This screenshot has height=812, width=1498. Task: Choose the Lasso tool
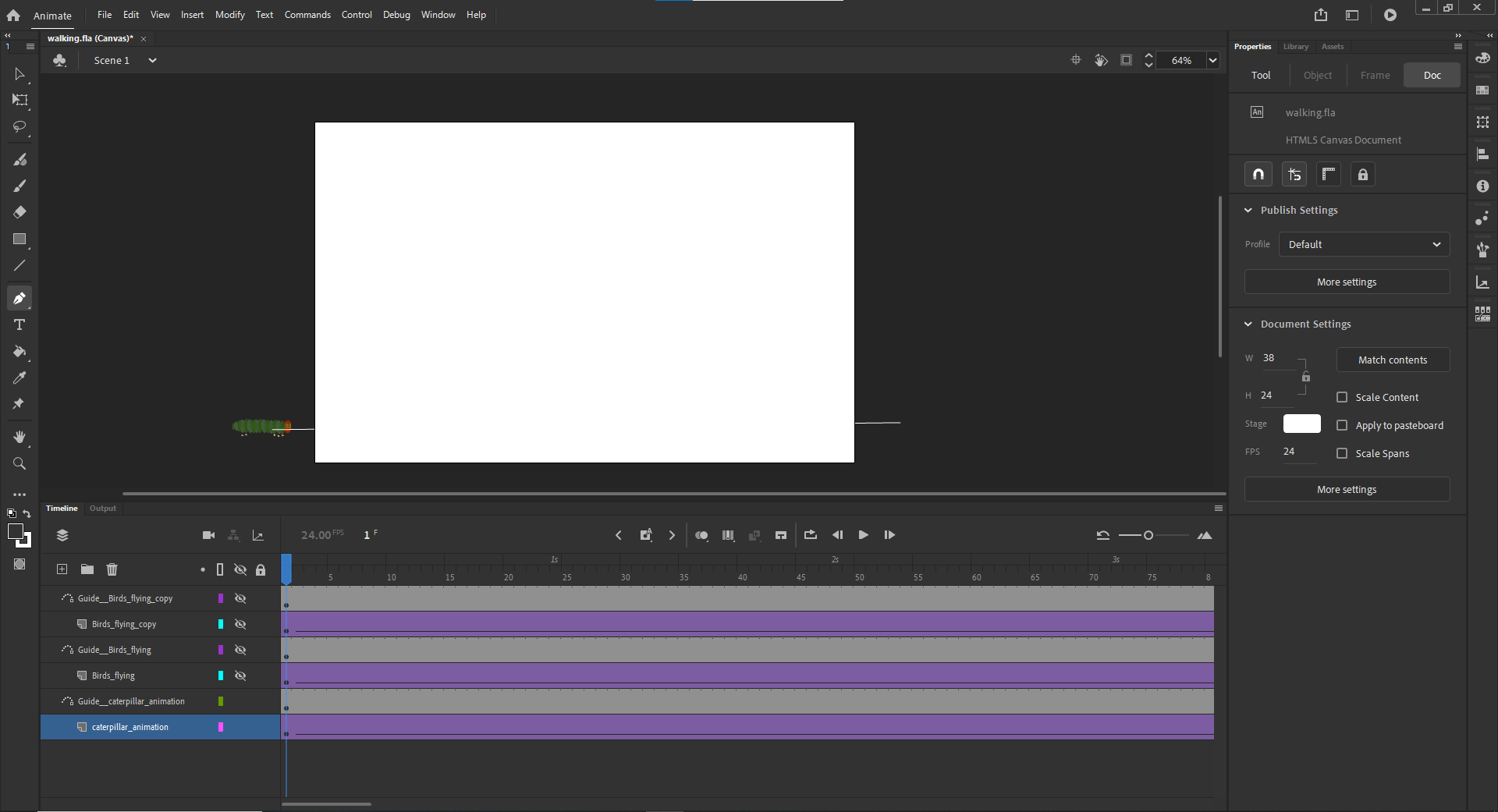click(20, 126)
